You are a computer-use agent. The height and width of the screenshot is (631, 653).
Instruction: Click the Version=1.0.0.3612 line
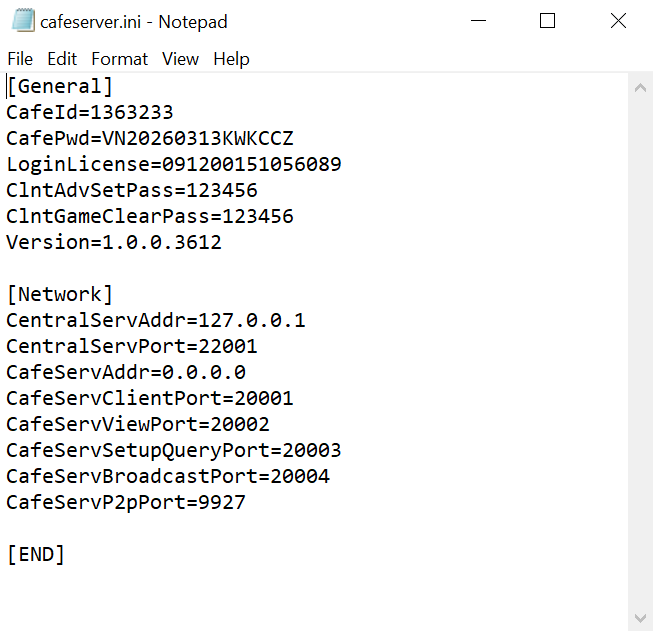tap(114, 243)
